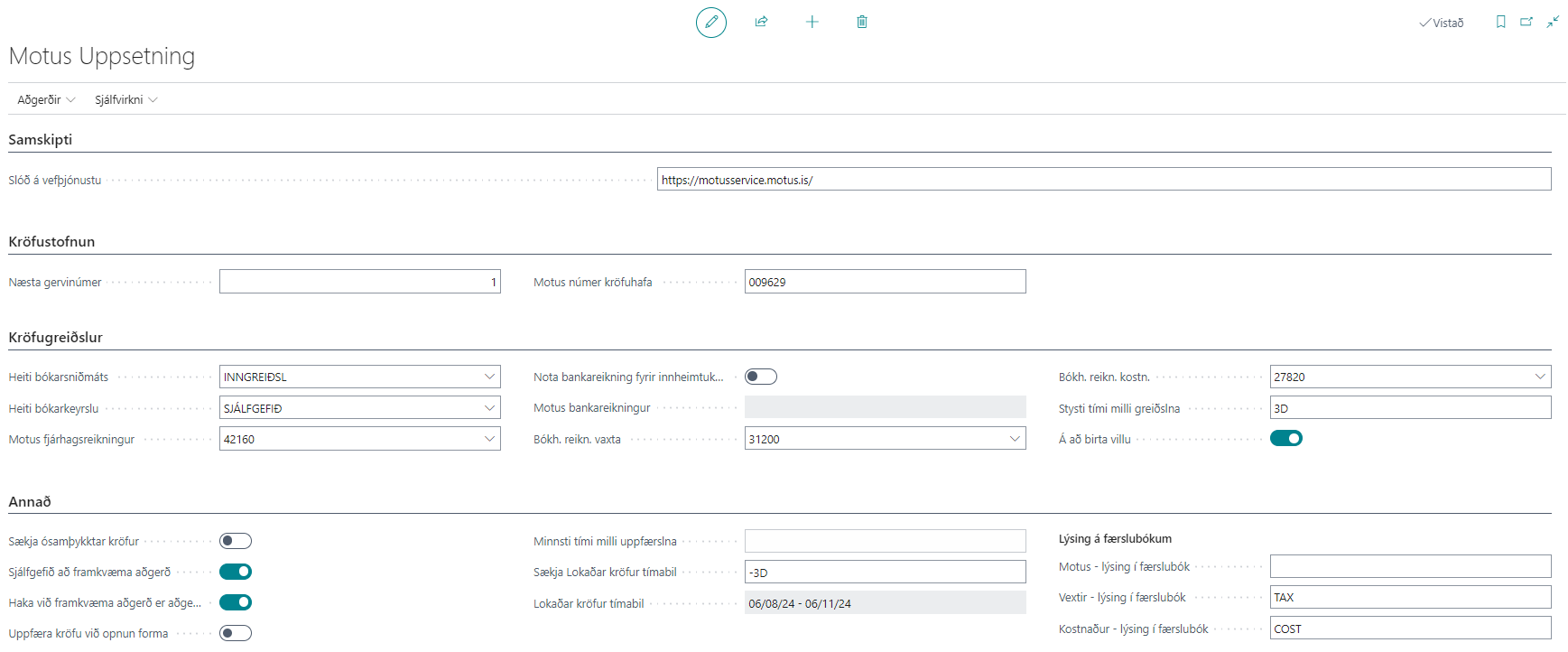Open the Motus fjárhagsreikningur dropdown arrow
This screenshot has height=652, width=1568.
489,439
